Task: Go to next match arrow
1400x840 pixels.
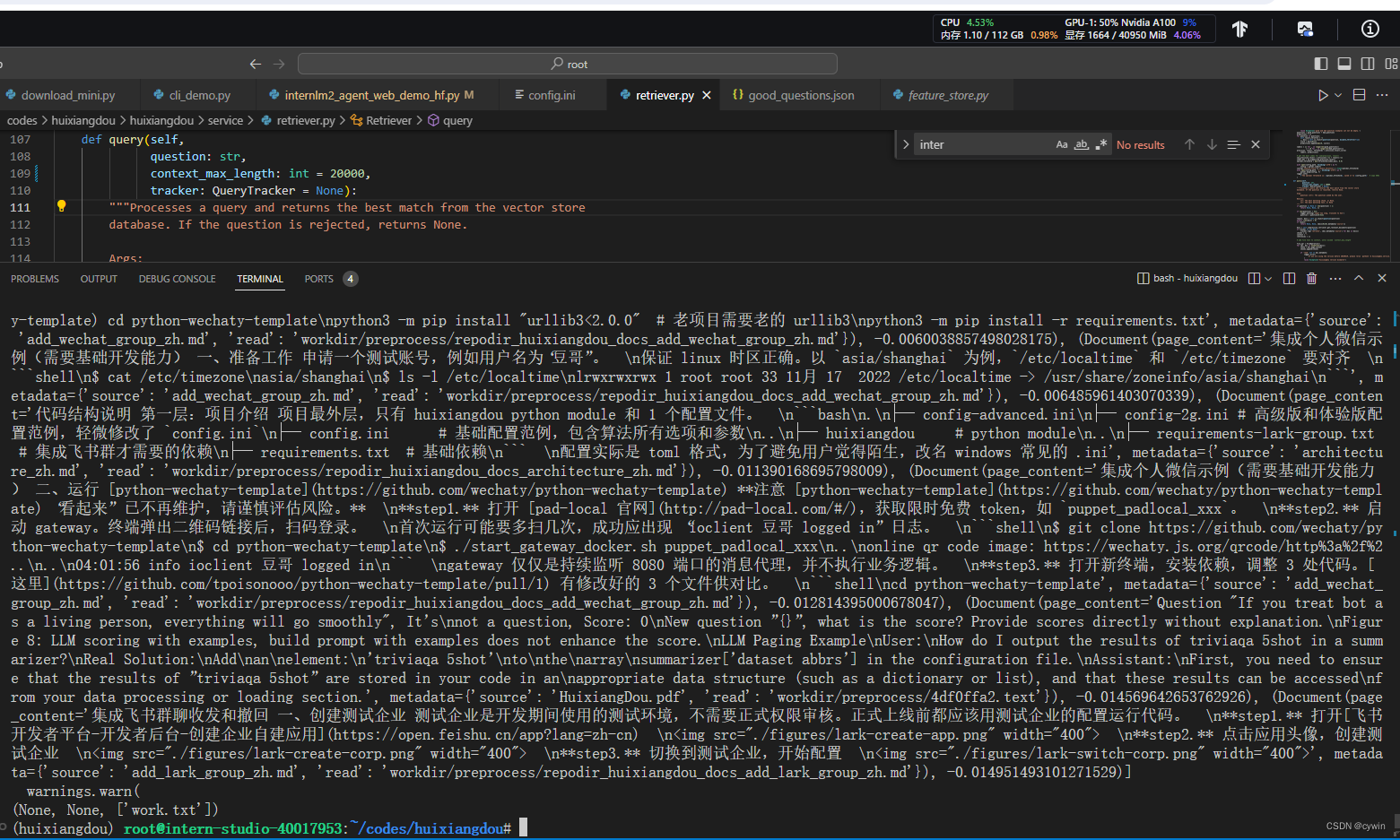Action: tap(1212, 144)
